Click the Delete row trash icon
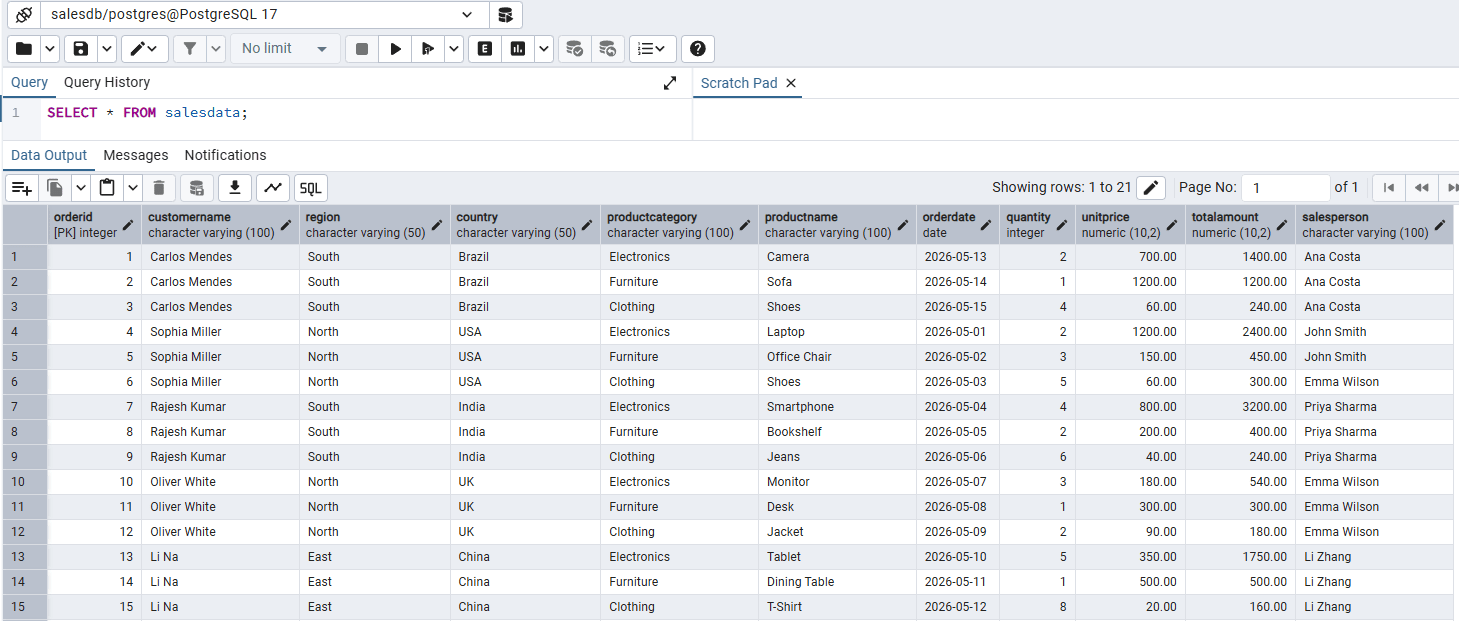The height and width of the screenshot is (621, 1459). (159, 187)
